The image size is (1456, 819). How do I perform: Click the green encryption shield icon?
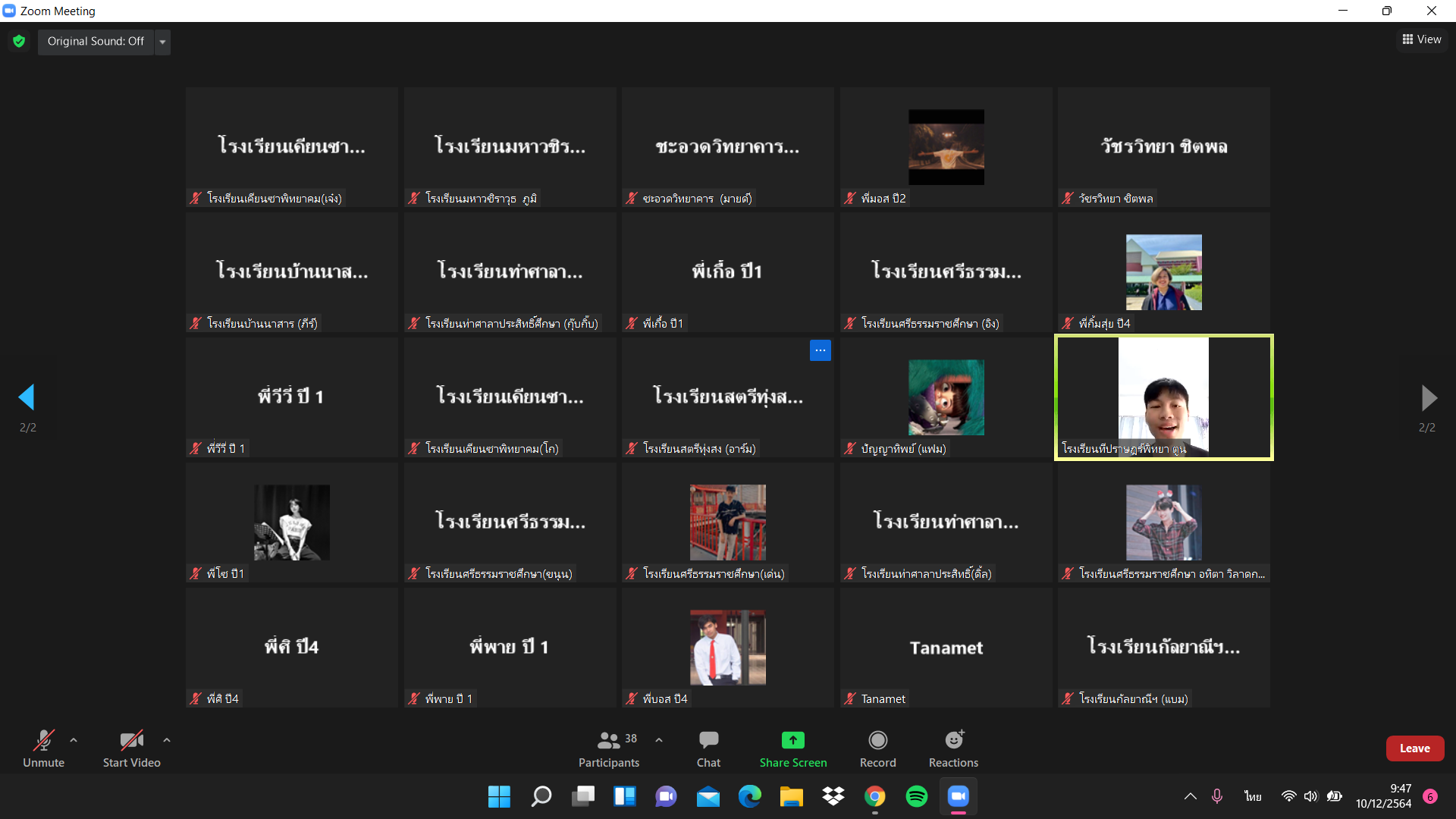[x=19, y=41]
